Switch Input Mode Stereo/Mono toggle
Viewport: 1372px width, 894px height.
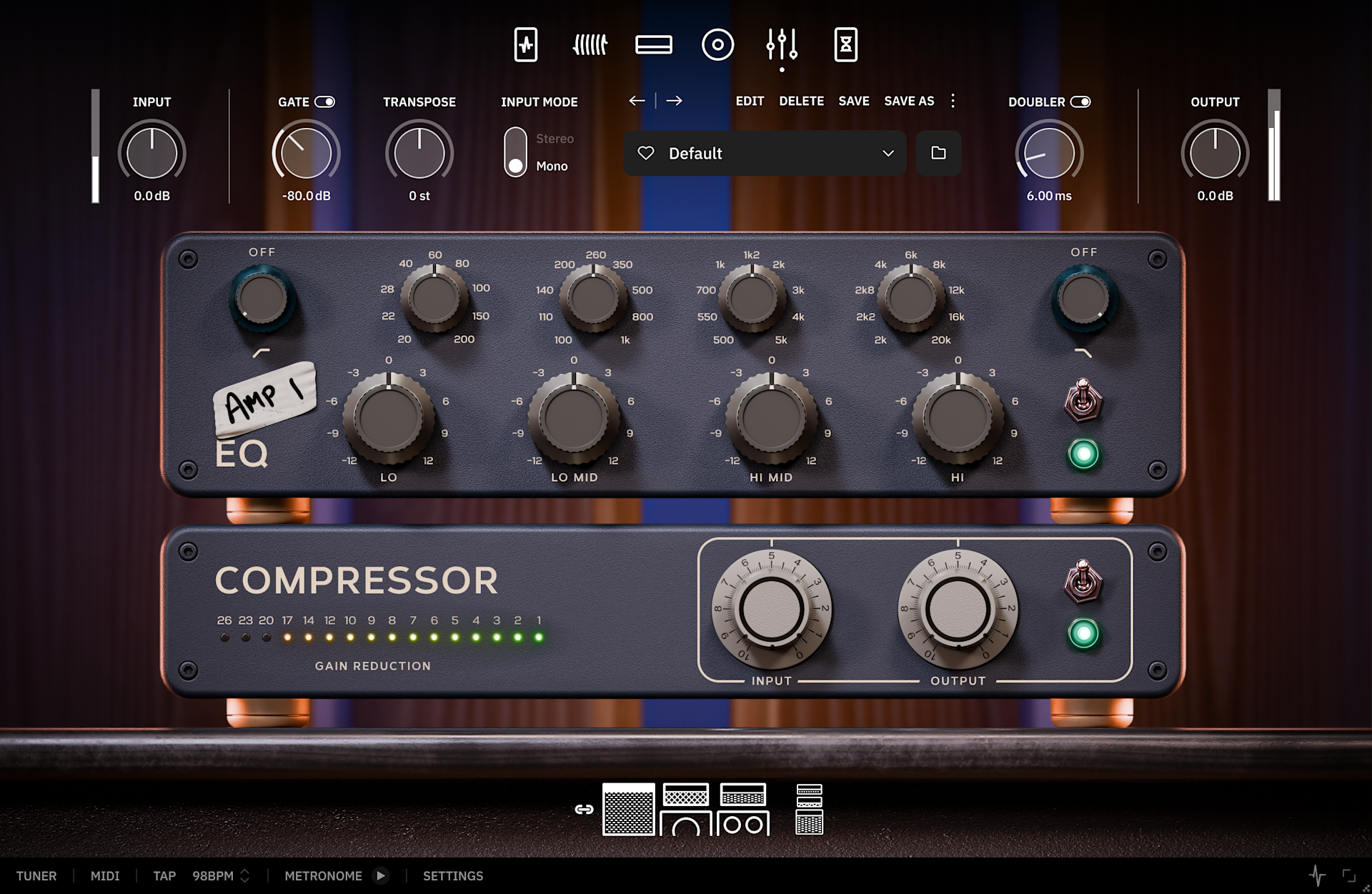coord(515,152)
